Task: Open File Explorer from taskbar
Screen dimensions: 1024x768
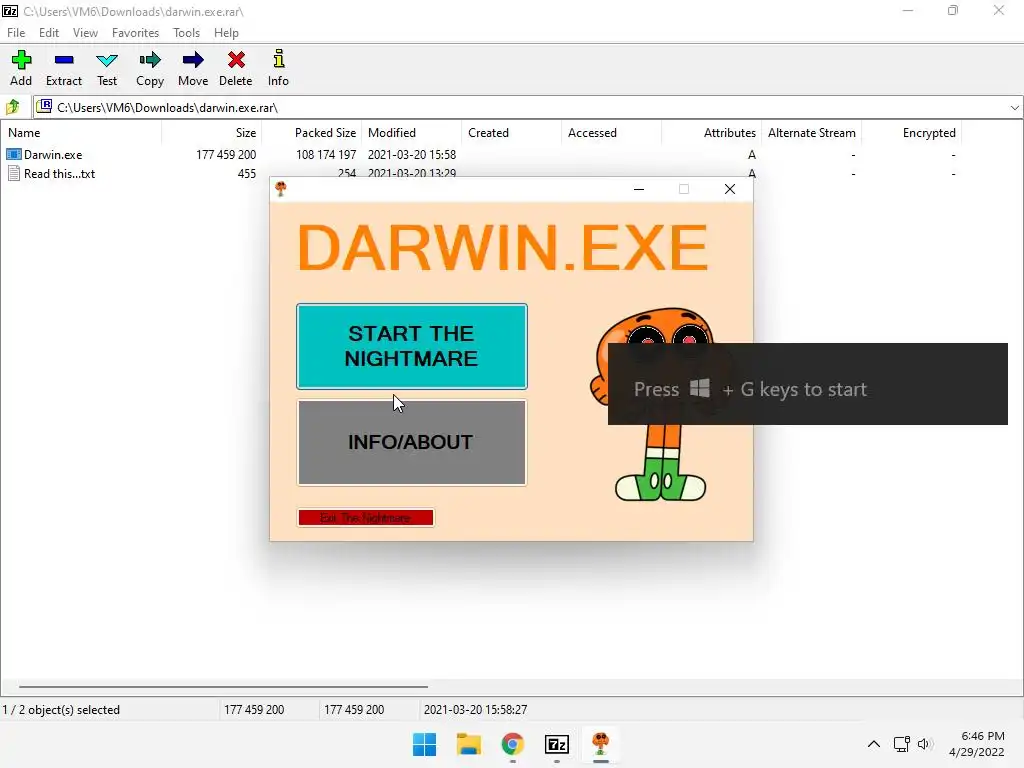Action: pyautogui.click(x=468, y=744)
